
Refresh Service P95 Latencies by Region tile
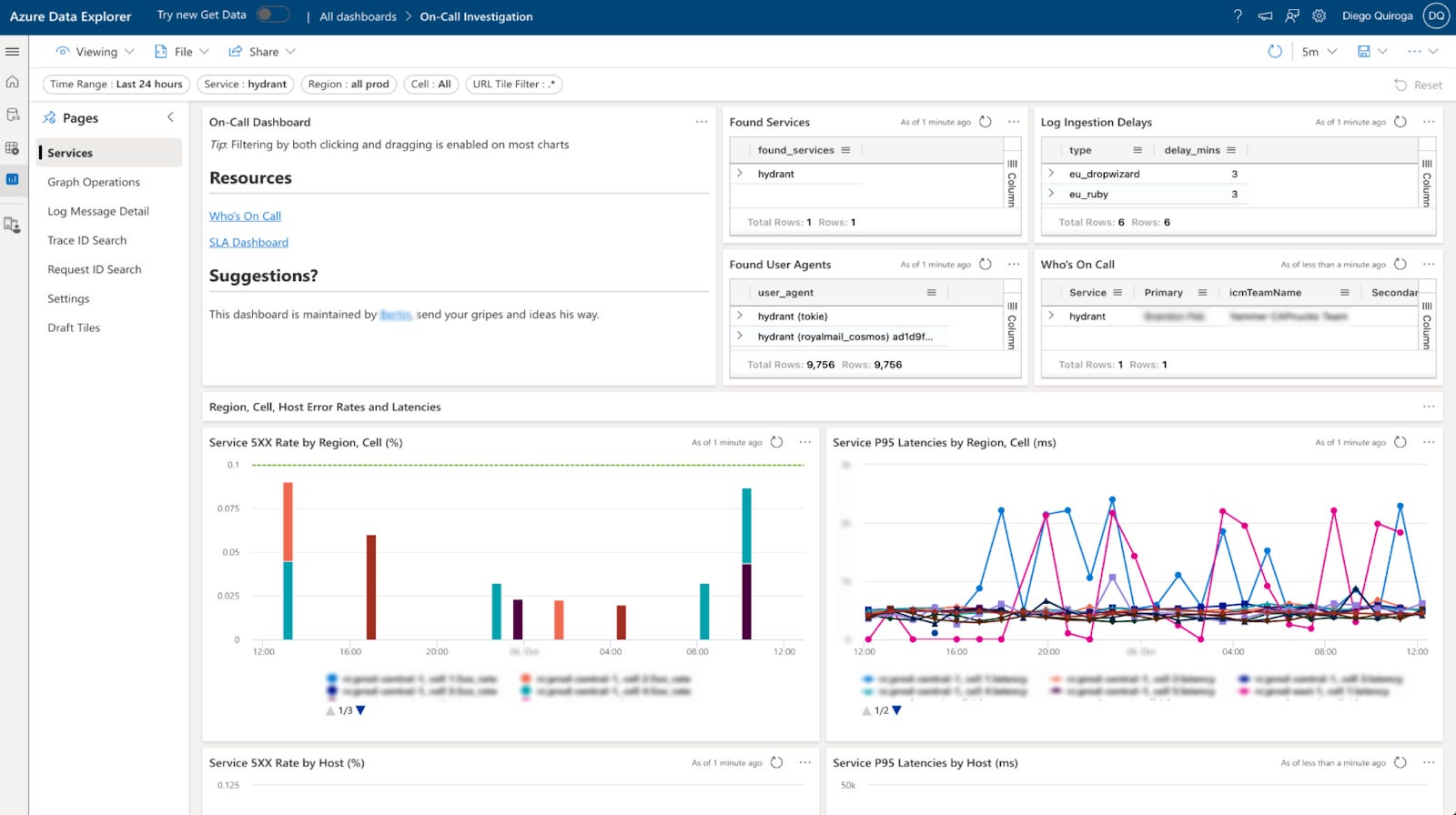(1400, 442)
